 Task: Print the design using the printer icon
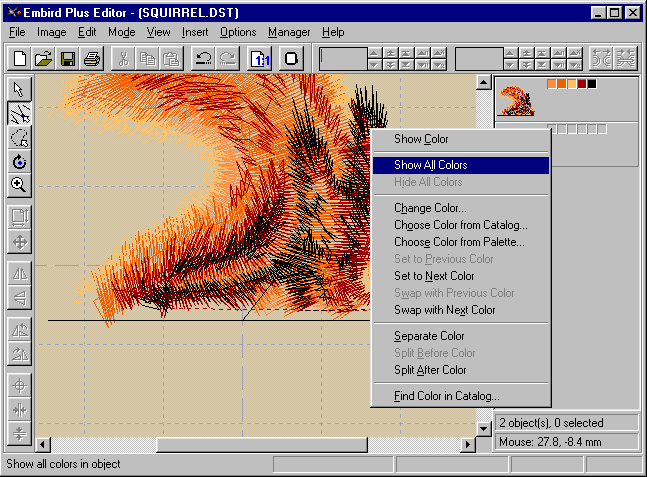click(x=92, y=59)
